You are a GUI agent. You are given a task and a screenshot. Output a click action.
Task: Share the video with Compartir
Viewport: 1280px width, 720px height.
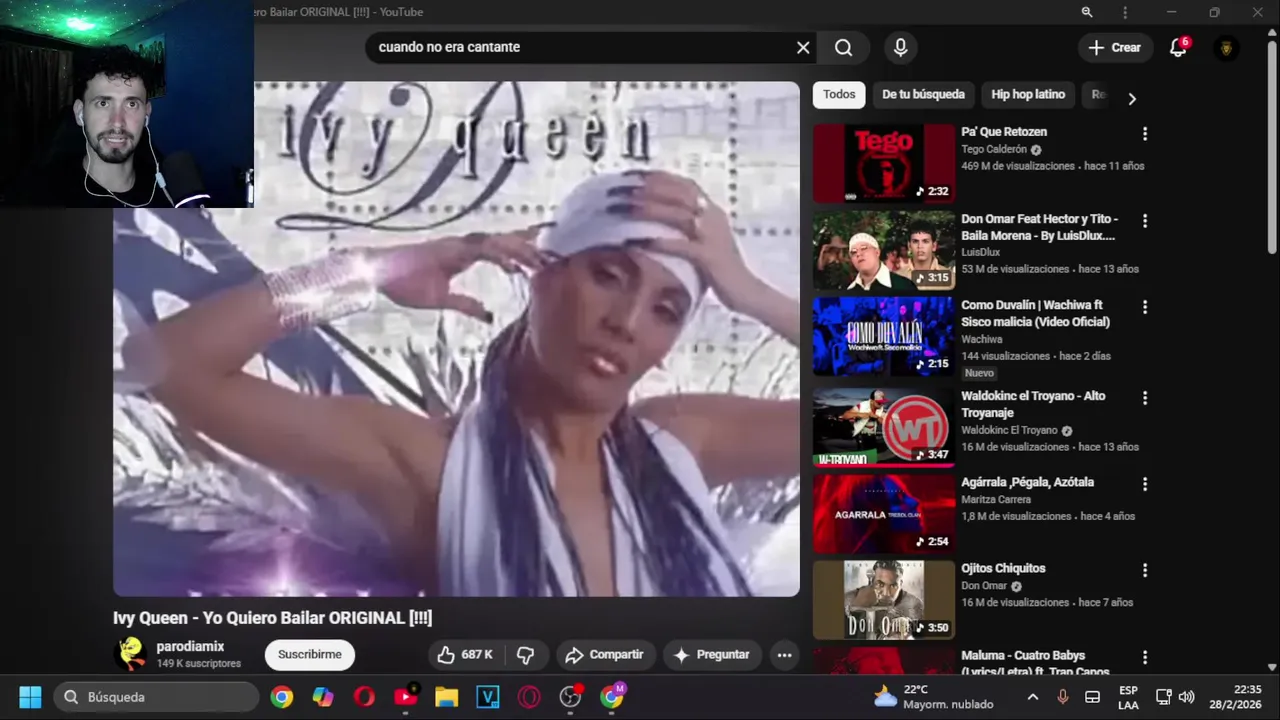point(604,655)
